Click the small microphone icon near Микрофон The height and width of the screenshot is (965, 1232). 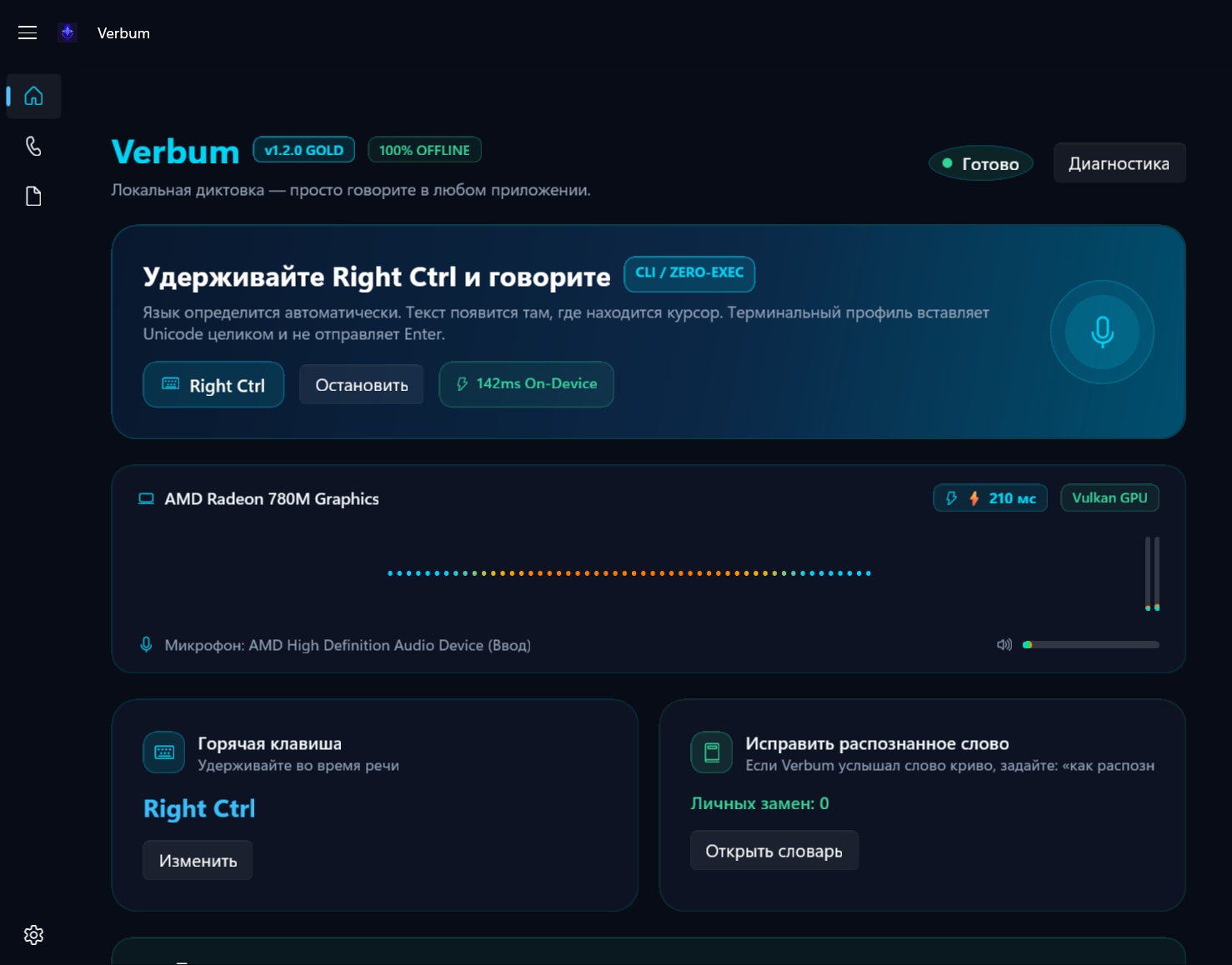click(x=146, y=645)
